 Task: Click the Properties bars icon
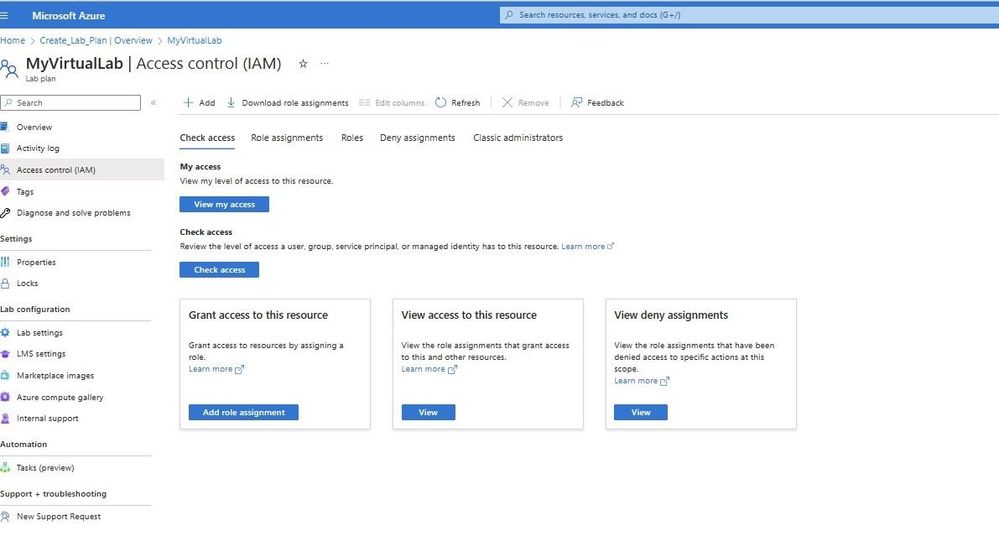(x=5, y=262)
